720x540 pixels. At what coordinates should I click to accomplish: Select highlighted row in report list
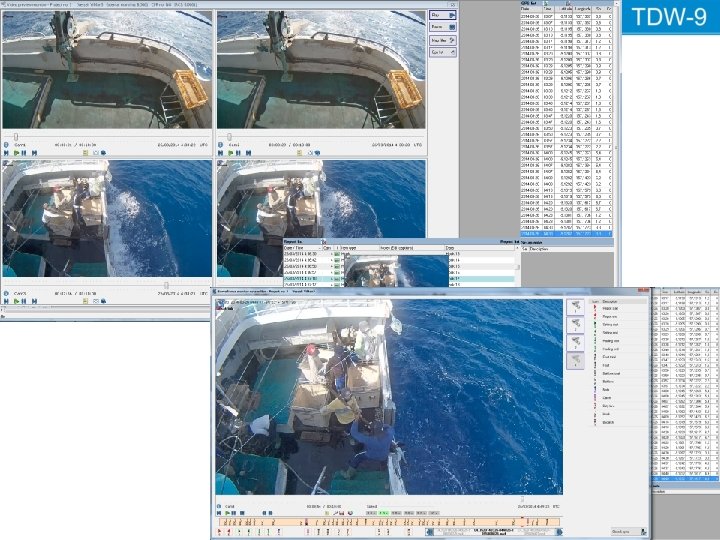click(399, 279)
